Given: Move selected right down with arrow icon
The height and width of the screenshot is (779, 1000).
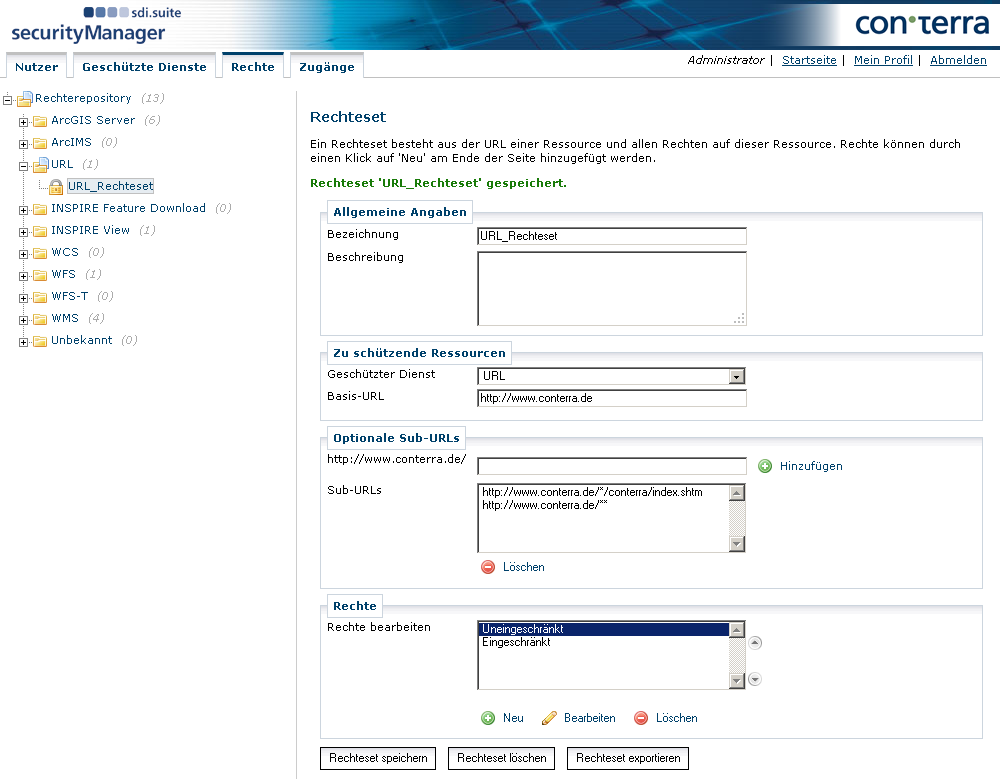Looking at the screenshot, I should pyautogui.click(x=755, y=679).
